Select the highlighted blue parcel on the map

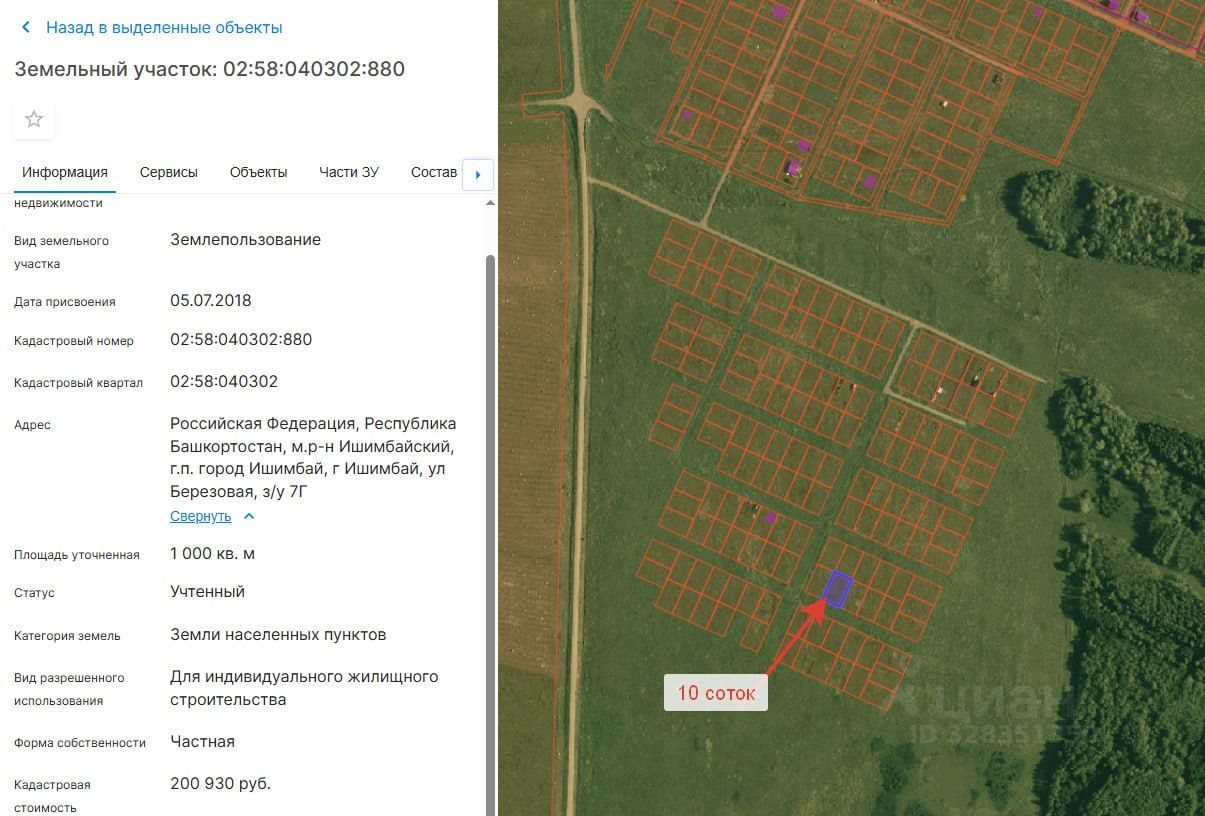pos(836,589)
